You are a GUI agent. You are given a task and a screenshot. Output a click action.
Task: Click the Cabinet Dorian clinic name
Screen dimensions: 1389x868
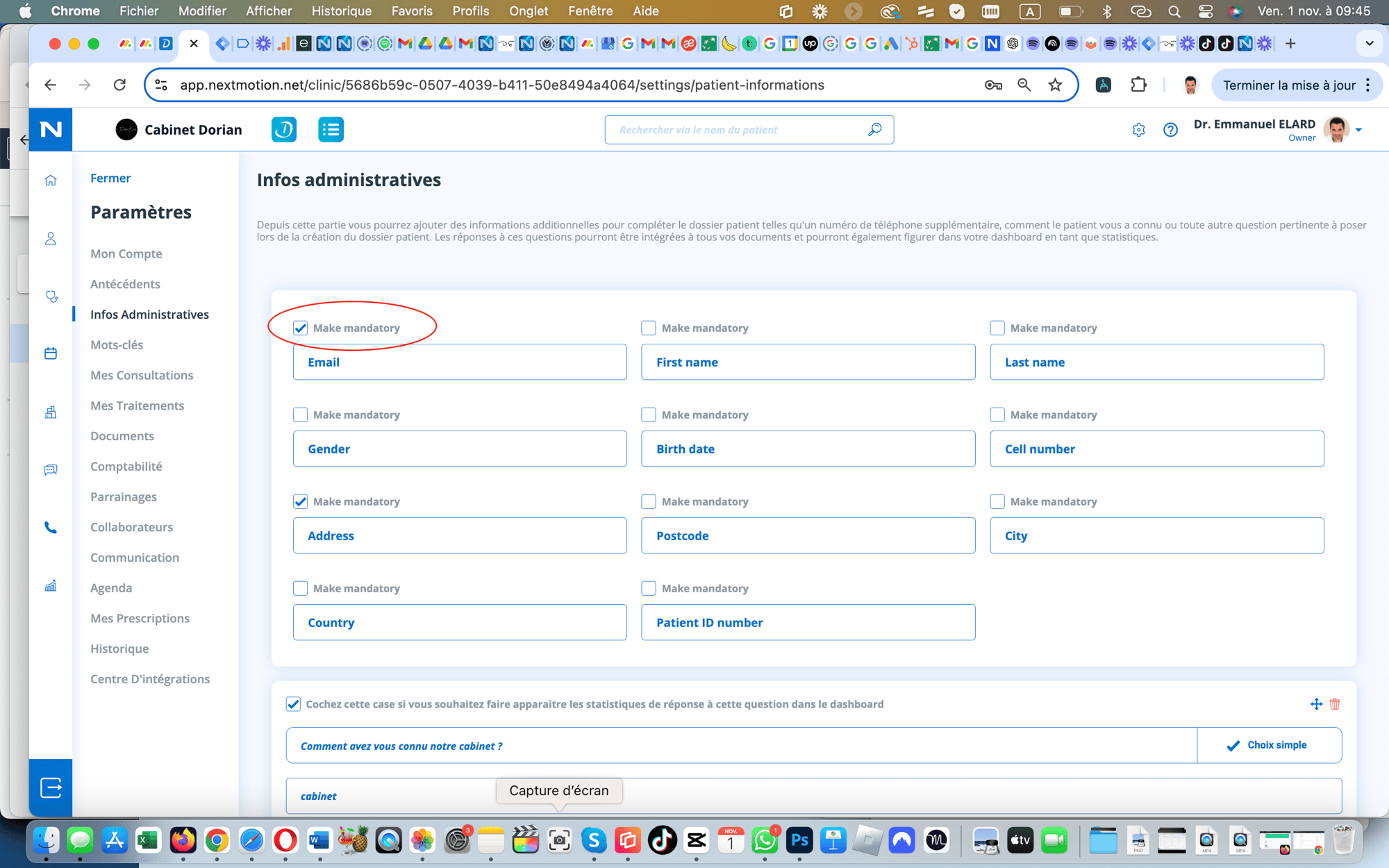point(193,130)
